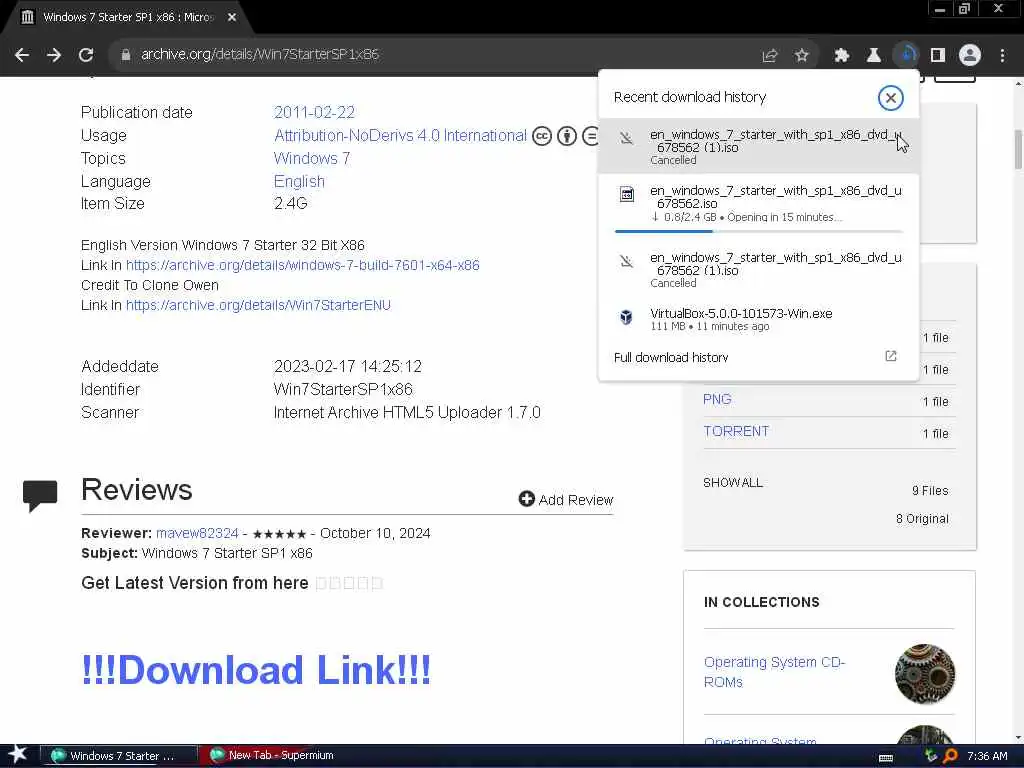The height and width of the screenshot is (768, 1024).
Task: Open the extensions puzzle icon
Action: pyautogui.click(x=842, y=56)
